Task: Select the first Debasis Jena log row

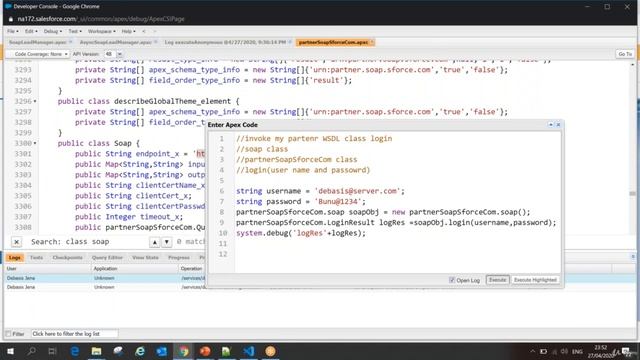Action: [105, 278]
